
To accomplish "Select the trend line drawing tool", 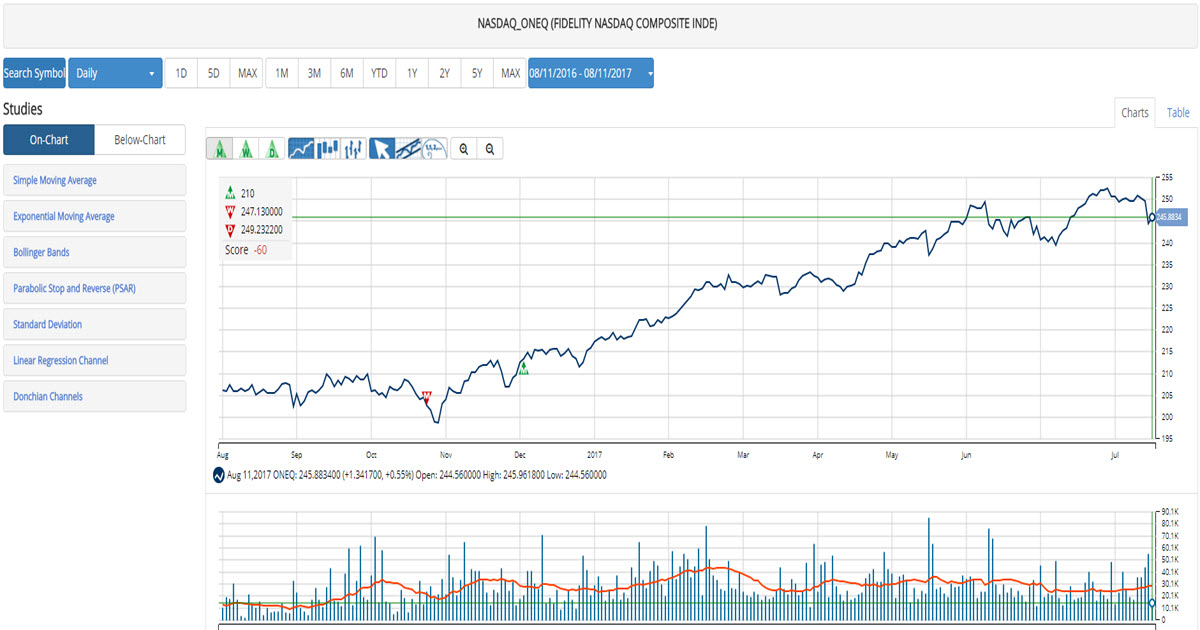I will click(408, 149).
